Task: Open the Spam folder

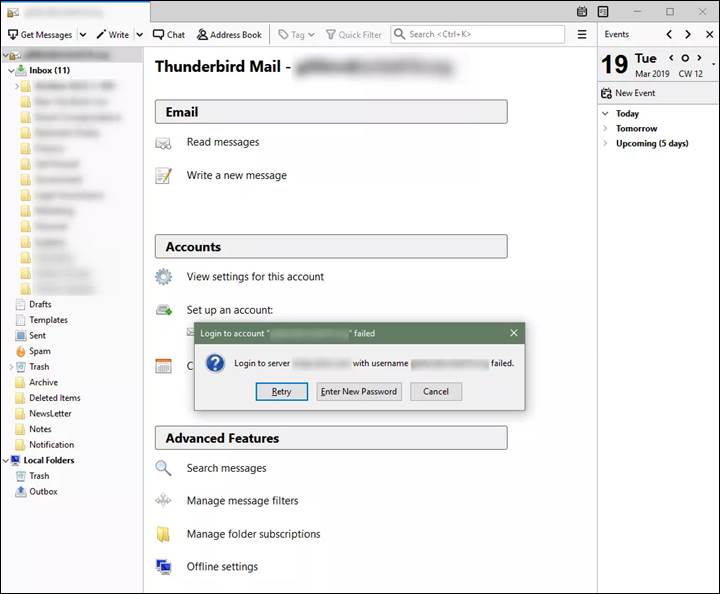Action: [x=40, y=351]
